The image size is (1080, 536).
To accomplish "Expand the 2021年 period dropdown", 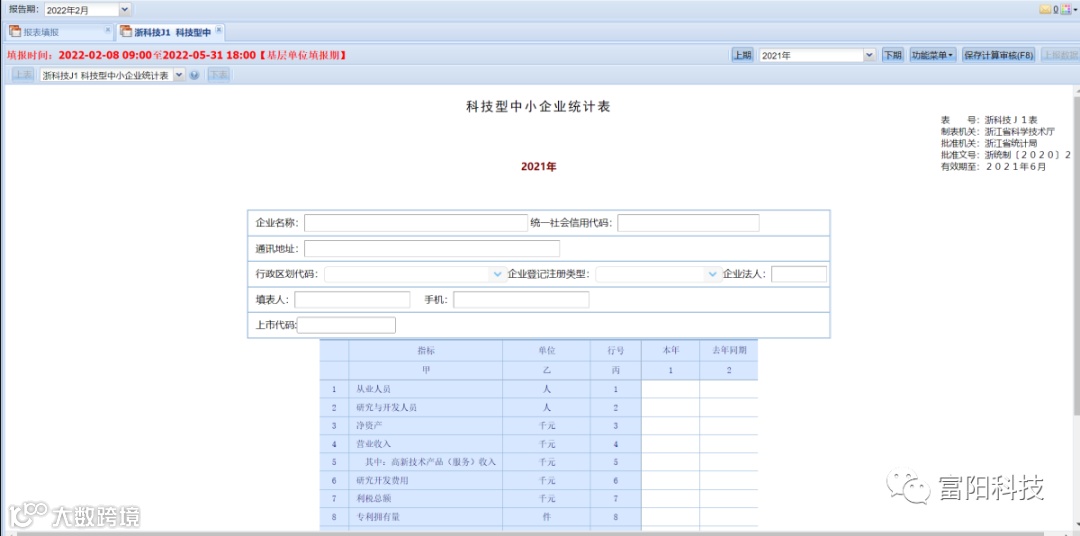I will (x=869, y=55).
